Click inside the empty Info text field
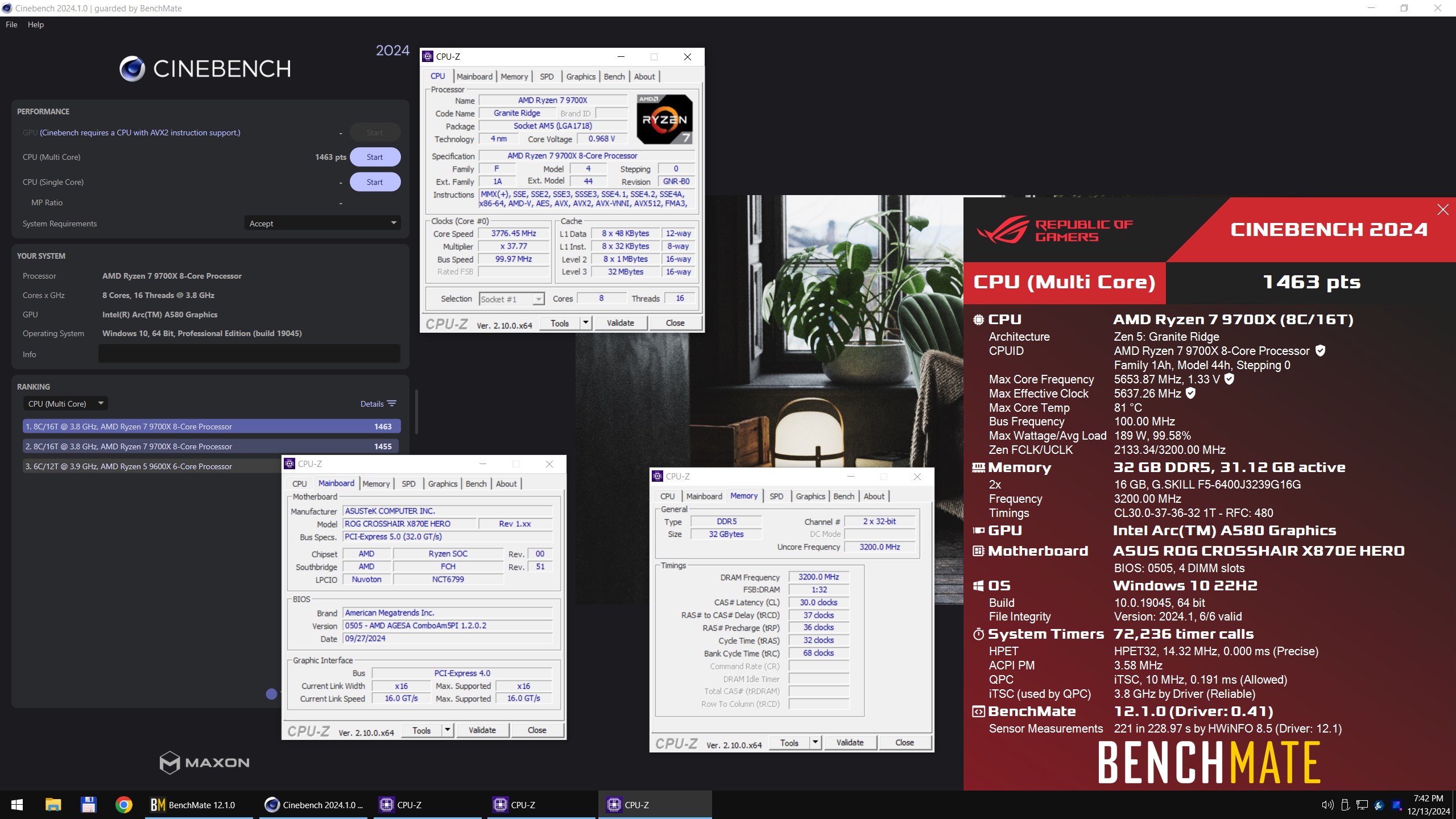The width and height of the screenshot is (1456, 819). (x=249, y=354)
